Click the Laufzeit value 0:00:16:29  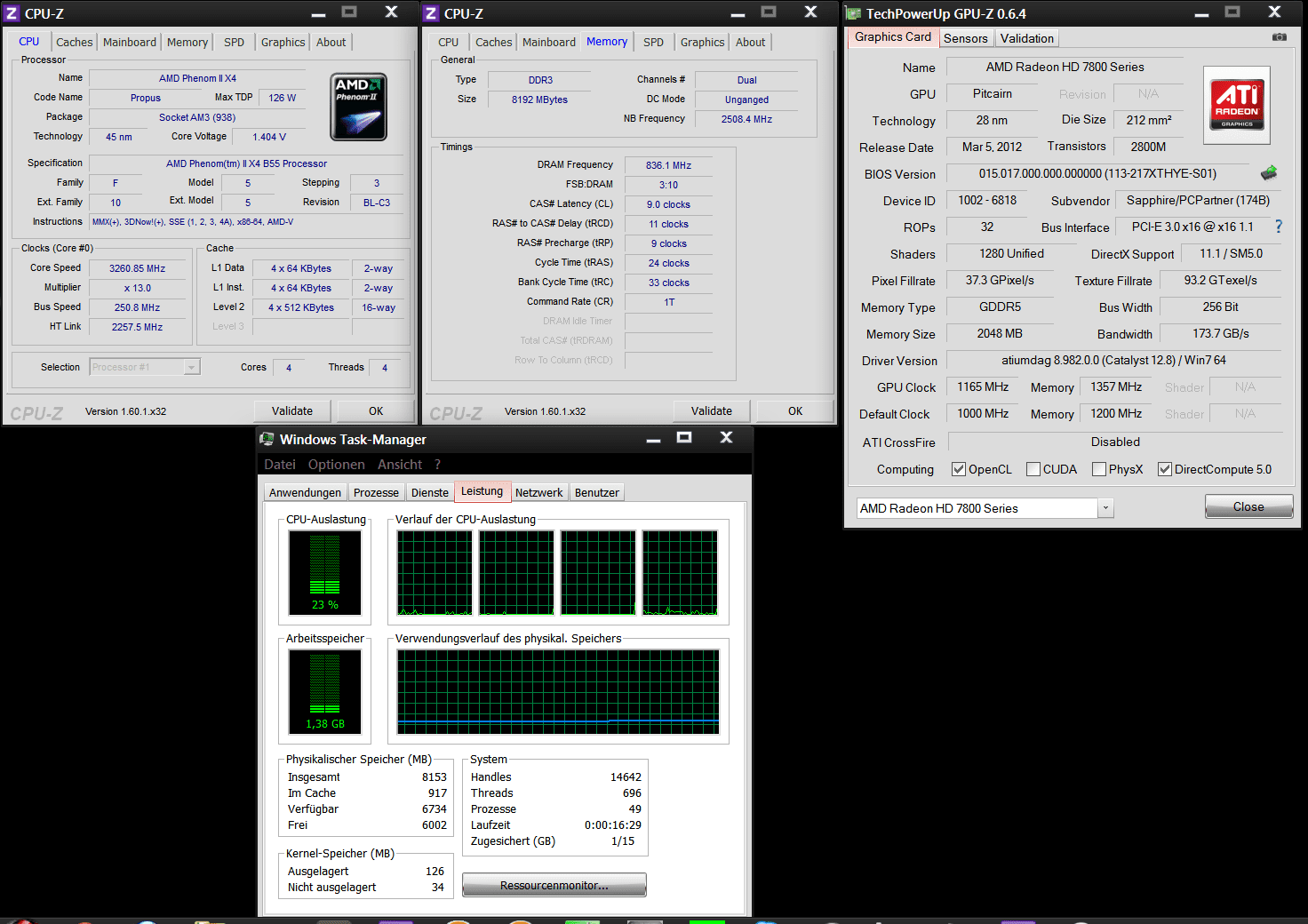(x=612, y=824)
